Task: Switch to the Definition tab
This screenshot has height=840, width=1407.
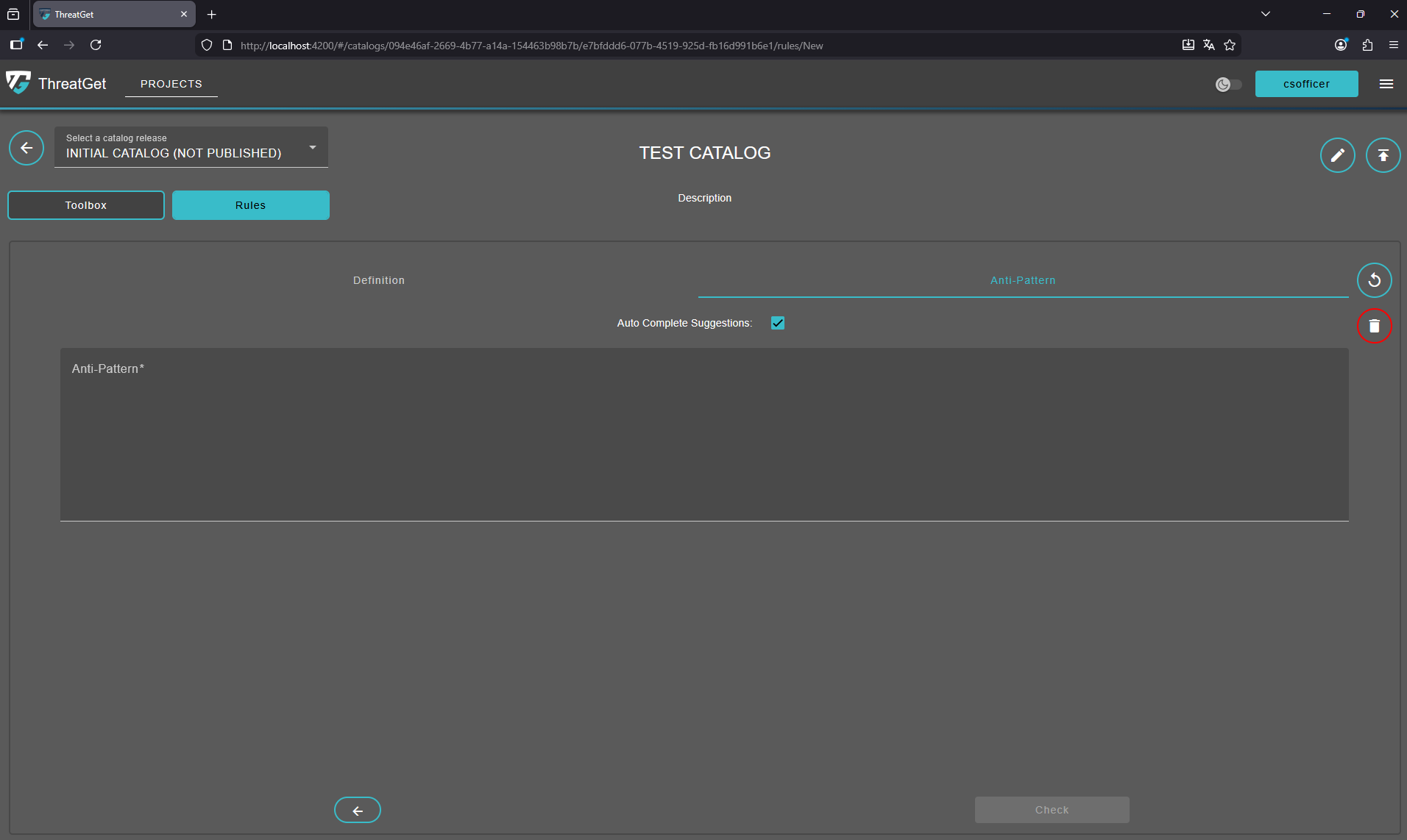Action: [x=378, y=280]
